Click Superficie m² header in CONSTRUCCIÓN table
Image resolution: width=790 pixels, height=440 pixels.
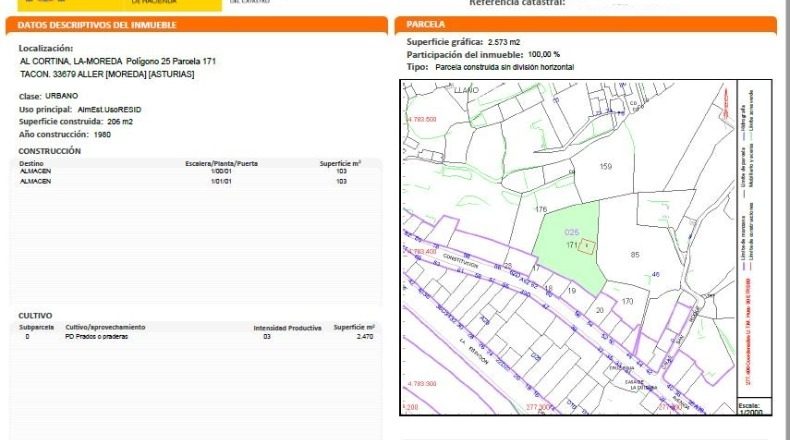pyautogui.click(x=340, y=163)
